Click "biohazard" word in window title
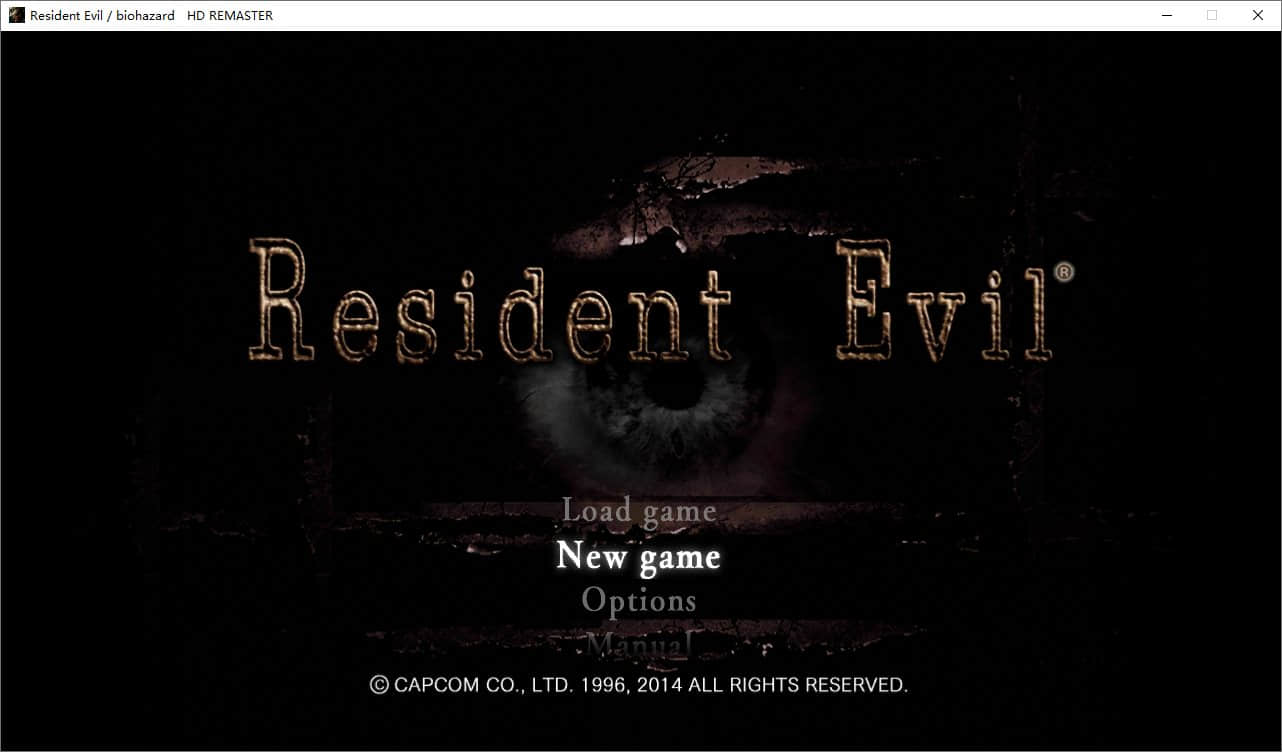 [145, 16]
